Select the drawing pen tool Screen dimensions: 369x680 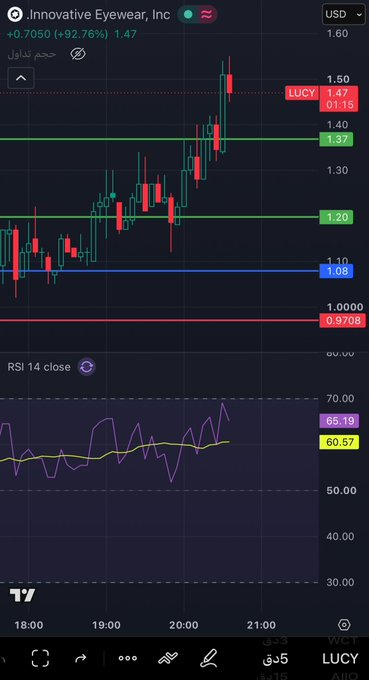pyautogui.click(x=209, y=658)
